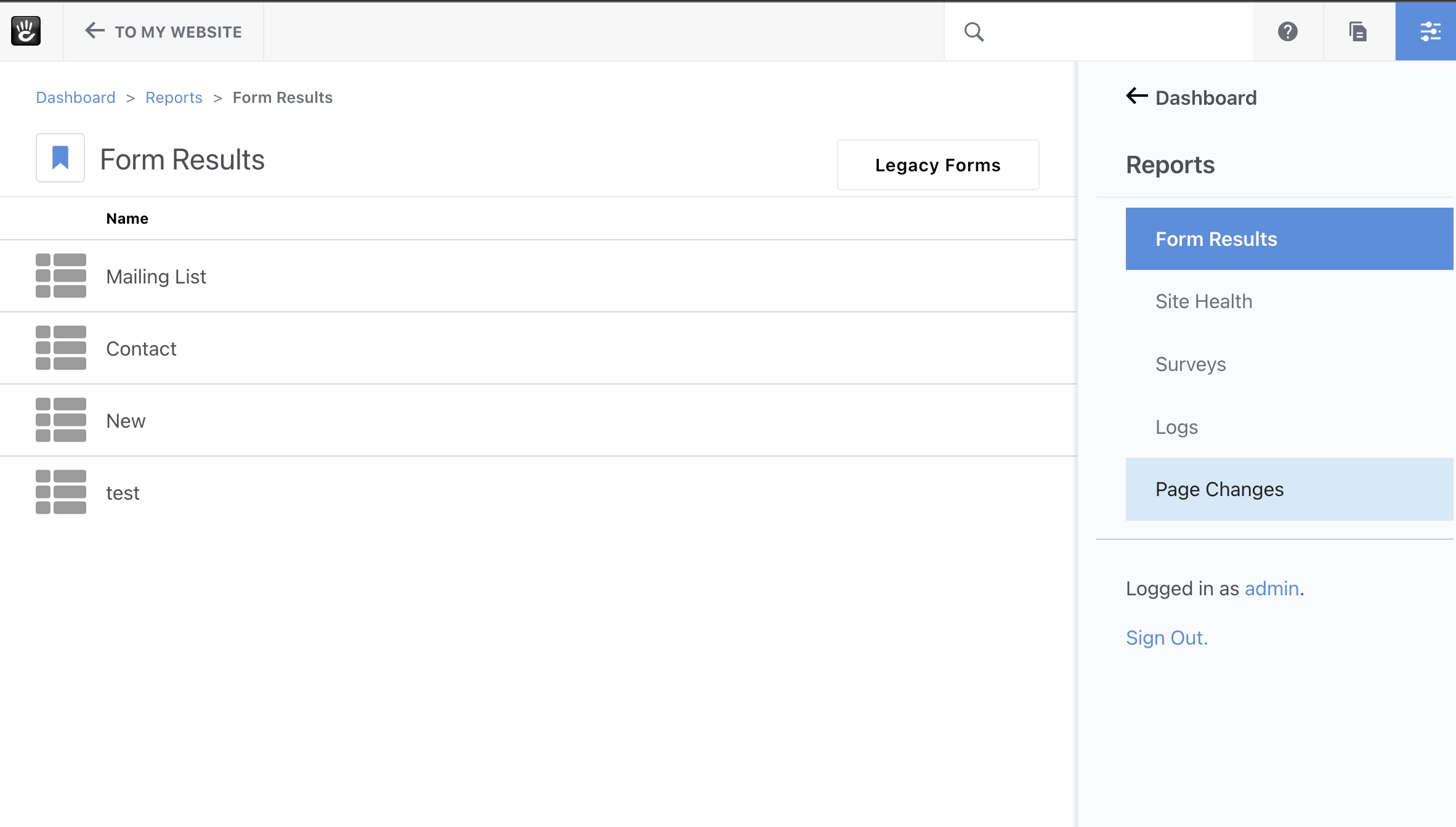Click the form icon beside test
Image resolution: width=1456 pixels, height=827 pixels.
coord(60,492)
